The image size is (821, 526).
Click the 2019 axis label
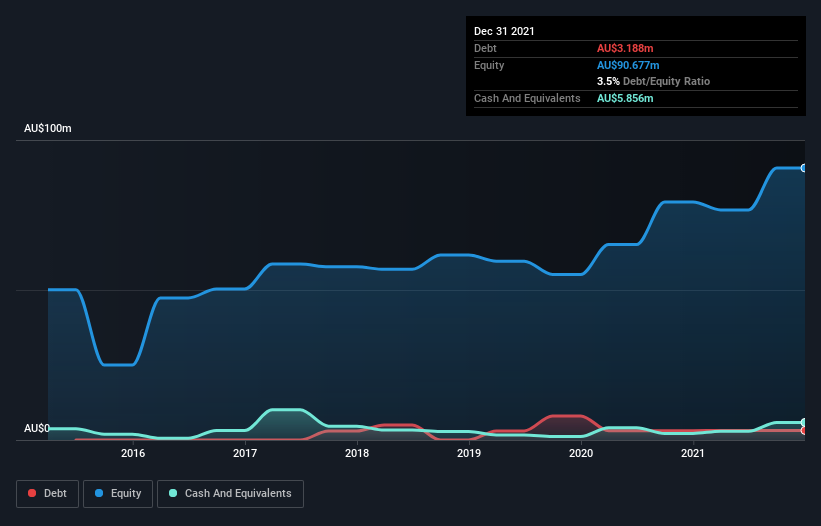[469, 453]
